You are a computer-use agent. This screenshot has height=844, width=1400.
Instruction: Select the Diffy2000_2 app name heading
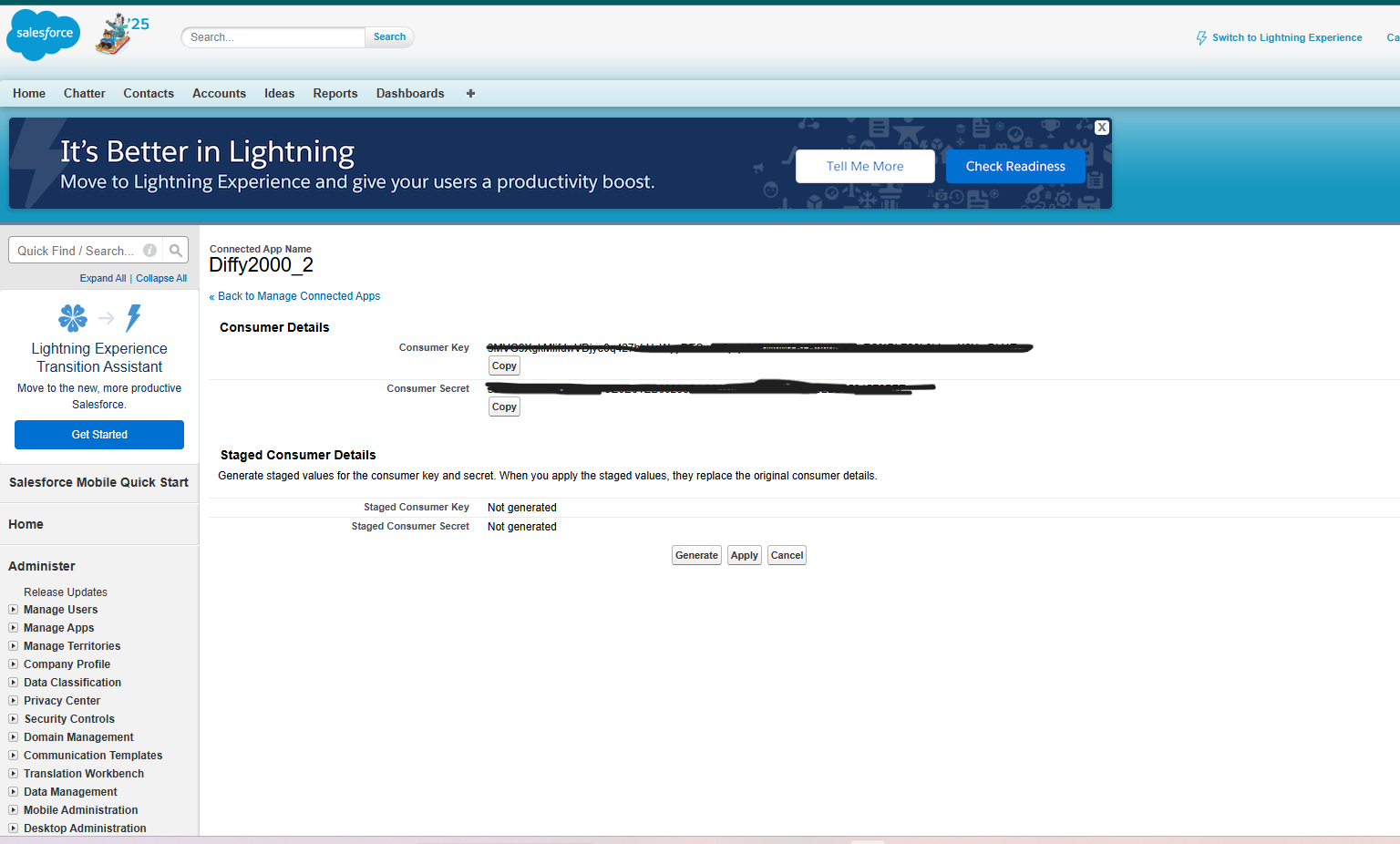261,265
